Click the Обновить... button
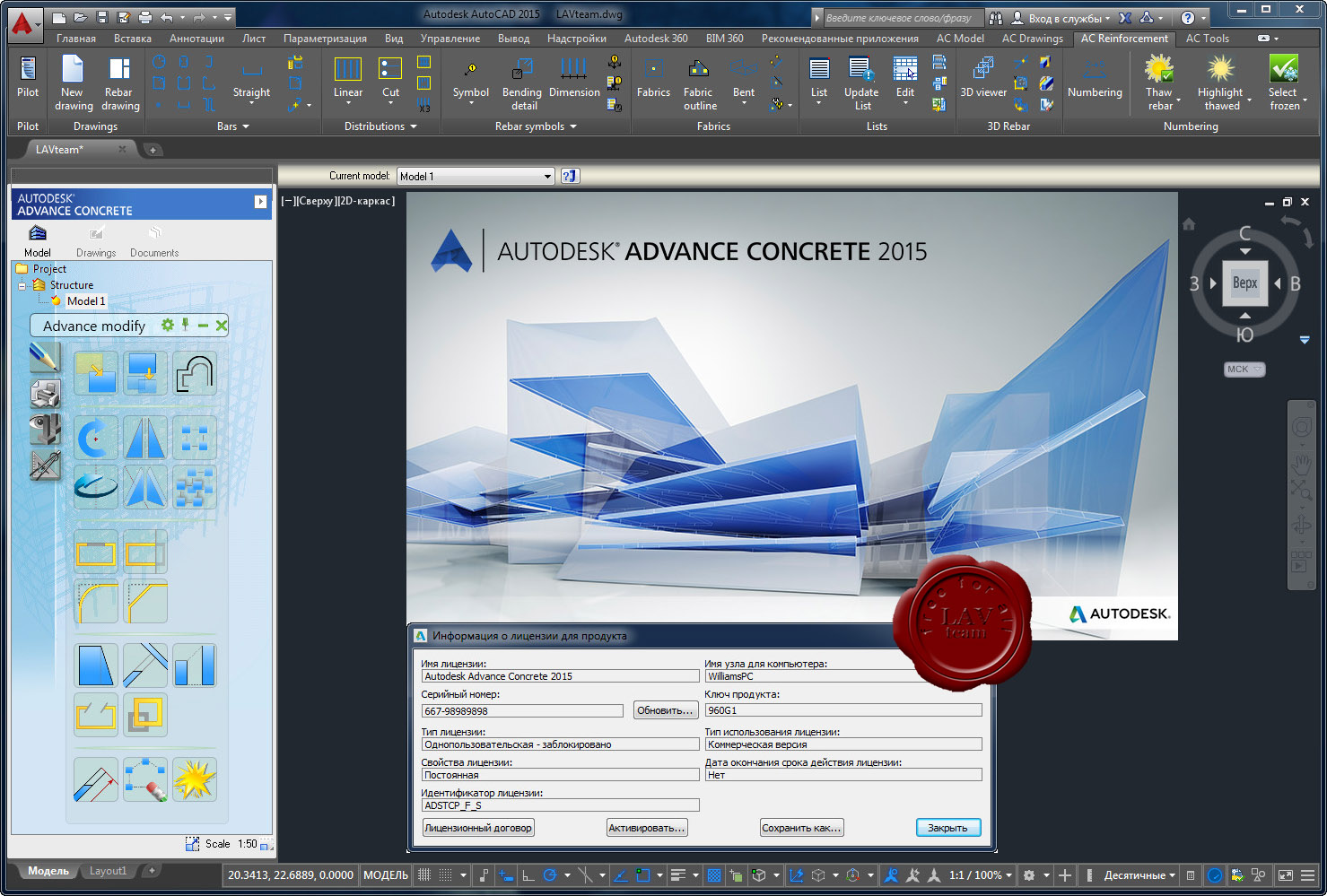 click(x=665, y=710)
